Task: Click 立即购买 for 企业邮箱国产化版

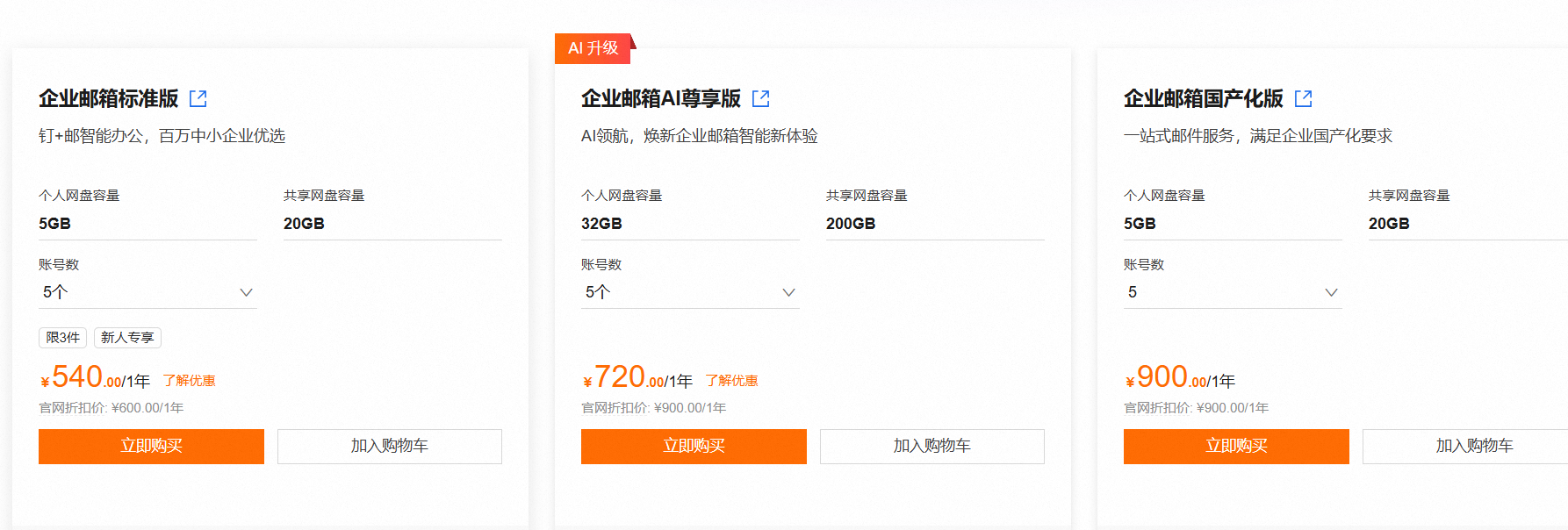Action: [x=1236, y=446]
